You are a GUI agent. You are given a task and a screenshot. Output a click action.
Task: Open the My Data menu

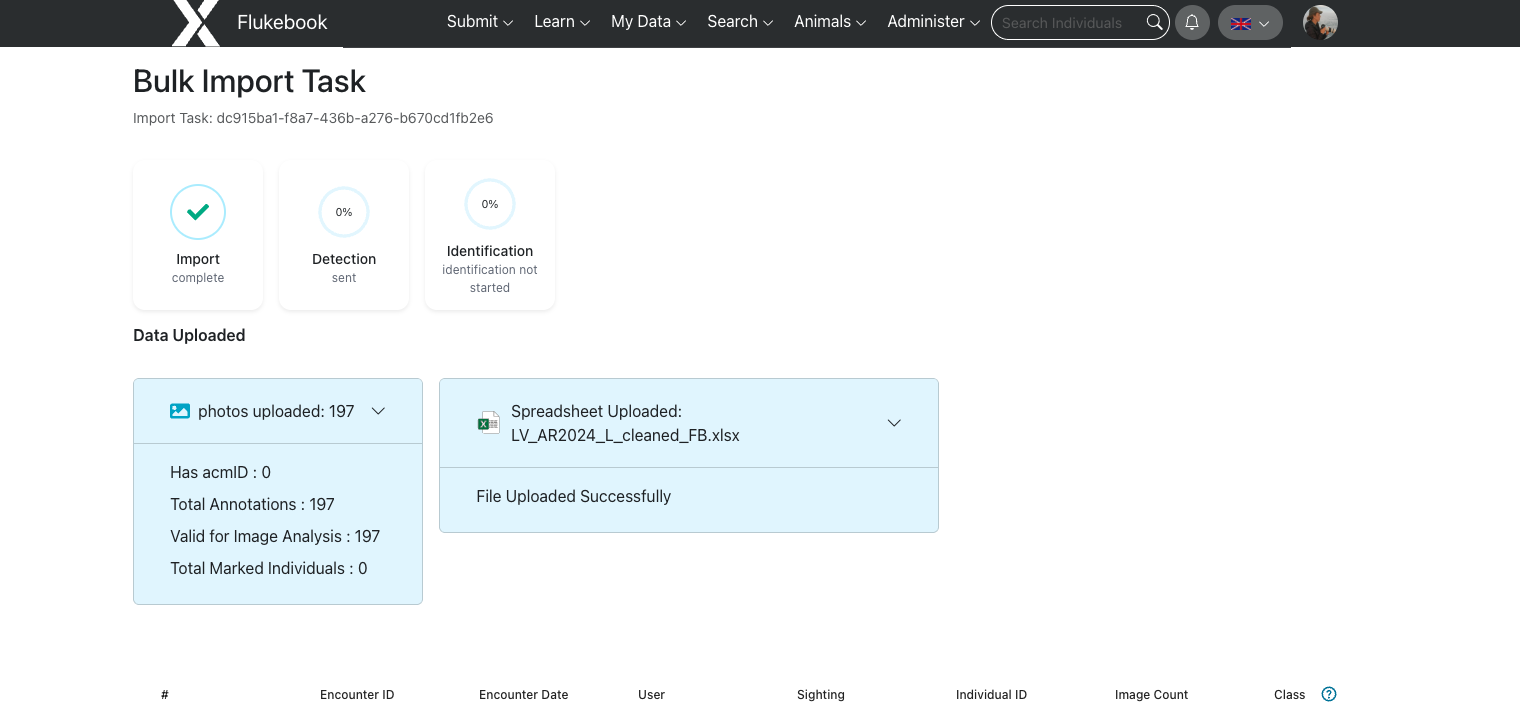[x=648, y=22]
